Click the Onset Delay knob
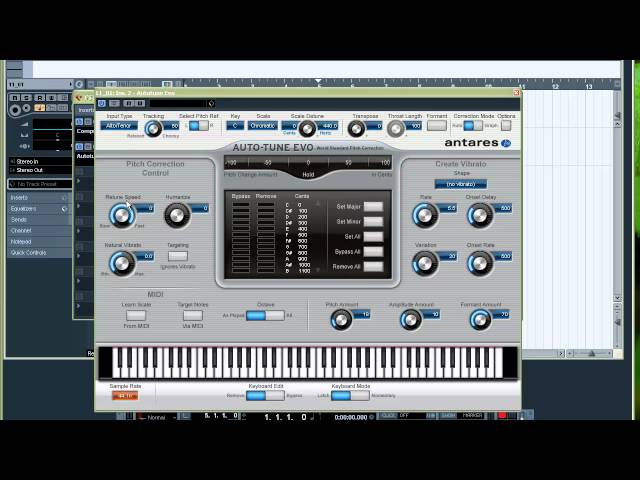Screen dimensions: 640x480 [x=480, y=215]
